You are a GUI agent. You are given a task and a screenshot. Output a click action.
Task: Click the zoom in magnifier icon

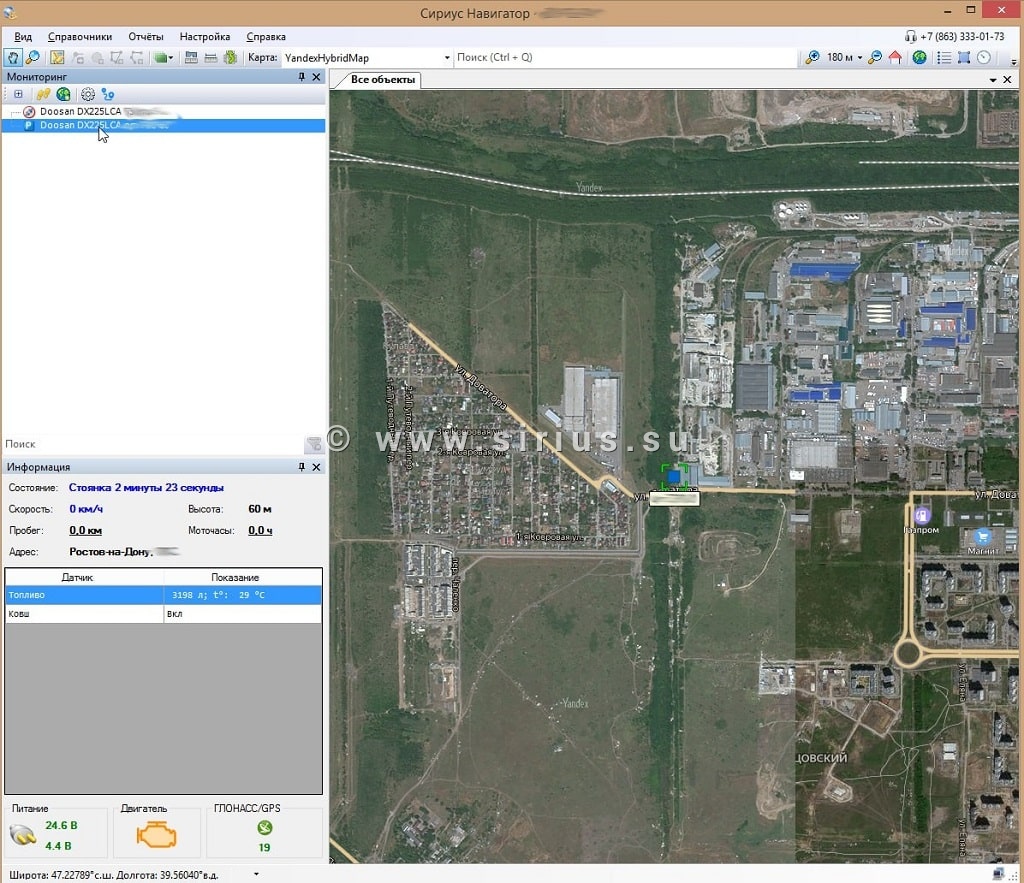(x=812, y=58)
